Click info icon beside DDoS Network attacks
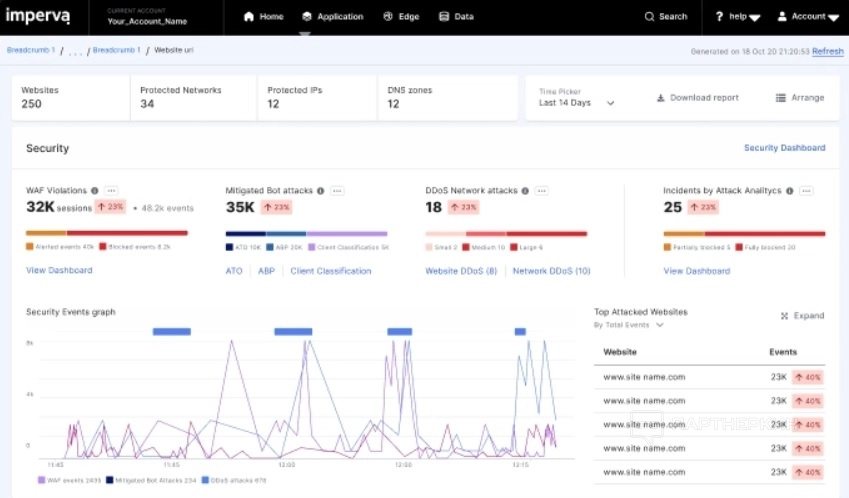 click(526, 191)
